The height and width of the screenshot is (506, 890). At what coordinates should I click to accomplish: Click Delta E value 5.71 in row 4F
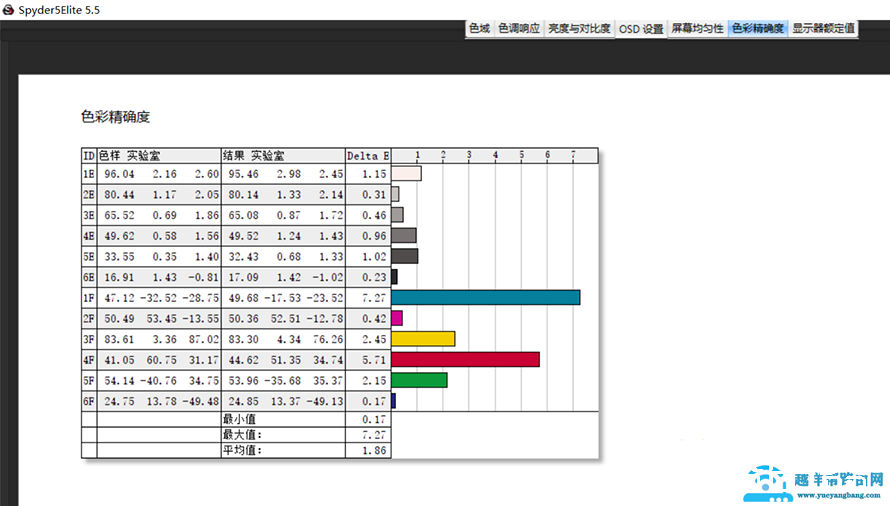[x=374, y=360]
